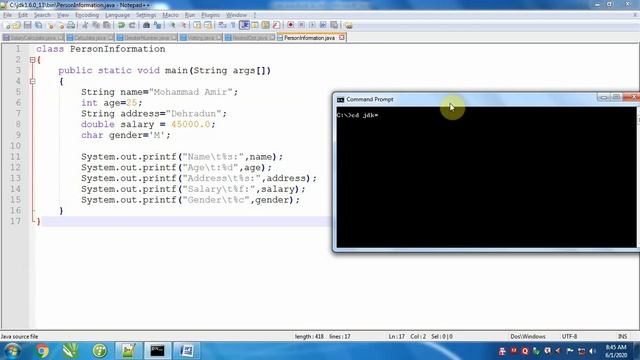
Task: Toggle Word Wrap in the toolbar
Action: click(x=222, y=25)
